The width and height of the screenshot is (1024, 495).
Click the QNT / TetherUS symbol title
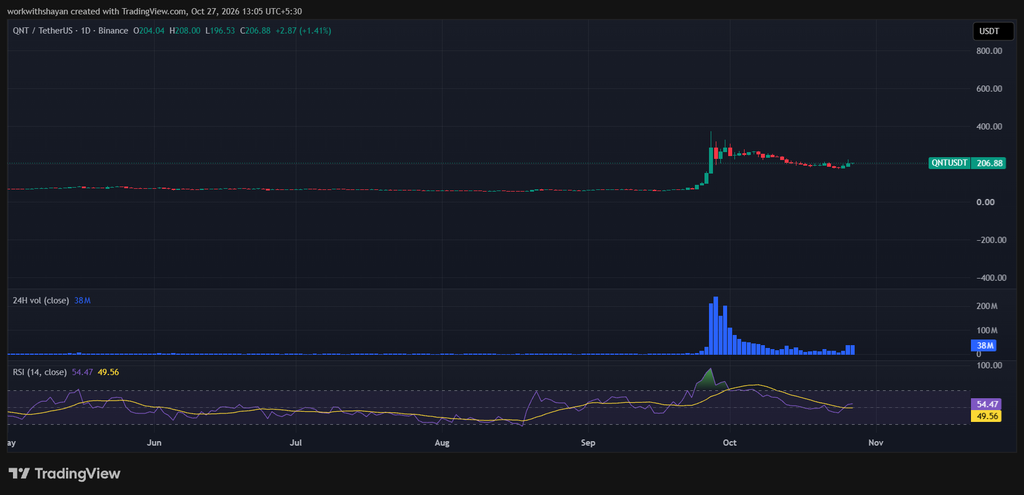[71, 30]
